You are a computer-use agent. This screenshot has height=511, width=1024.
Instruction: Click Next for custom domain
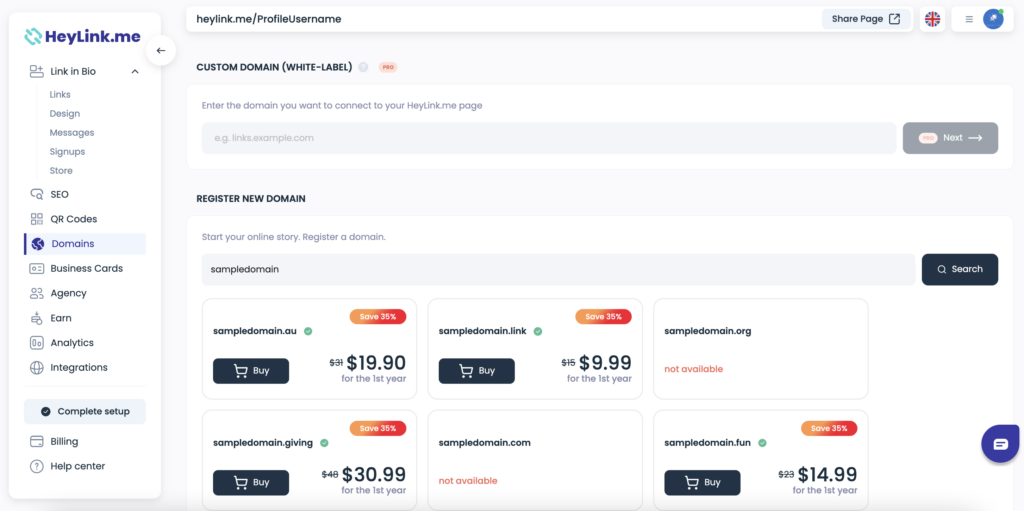tap(950, 138)
